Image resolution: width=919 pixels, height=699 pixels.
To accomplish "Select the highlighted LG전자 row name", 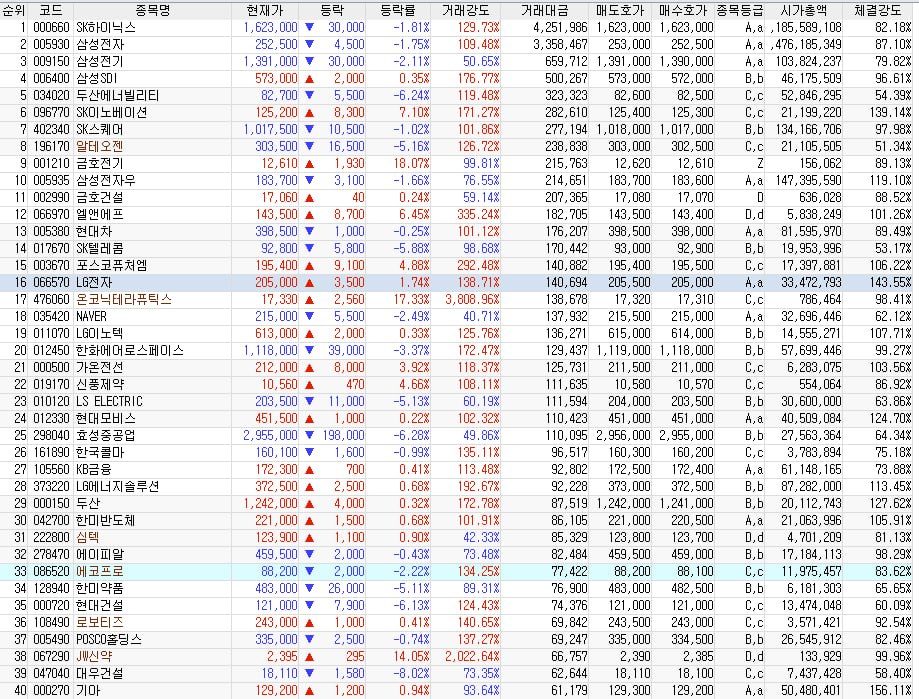I will coord(94,282).
